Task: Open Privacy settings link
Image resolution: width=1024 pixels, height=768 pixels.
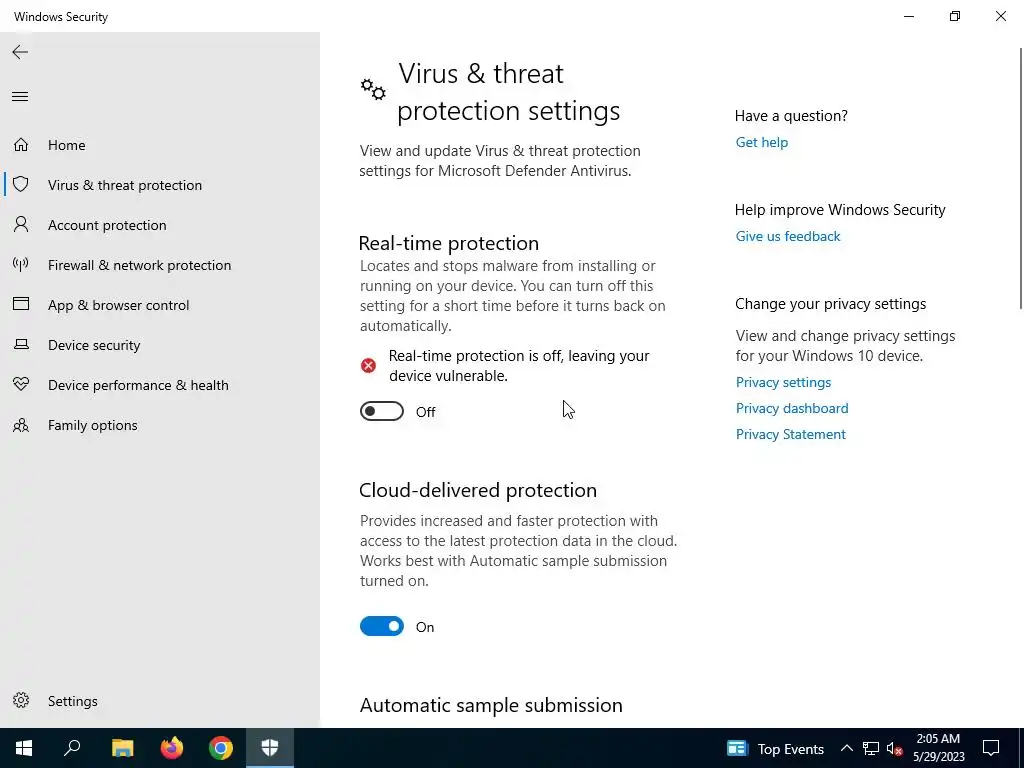Action: tap(783, 382)
